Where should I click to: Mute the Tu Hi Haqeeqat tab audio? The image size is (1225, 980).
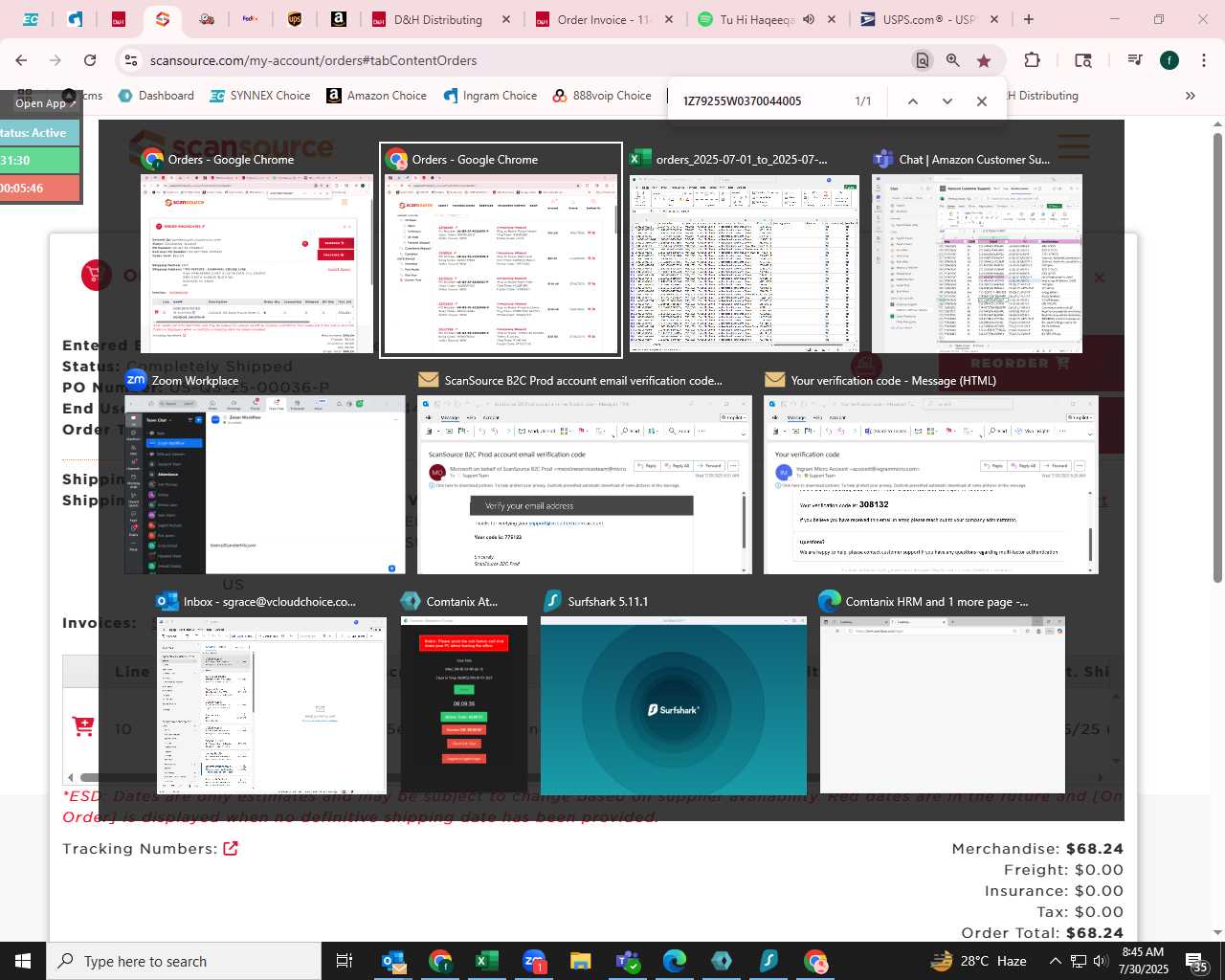[x=809, y=19]
